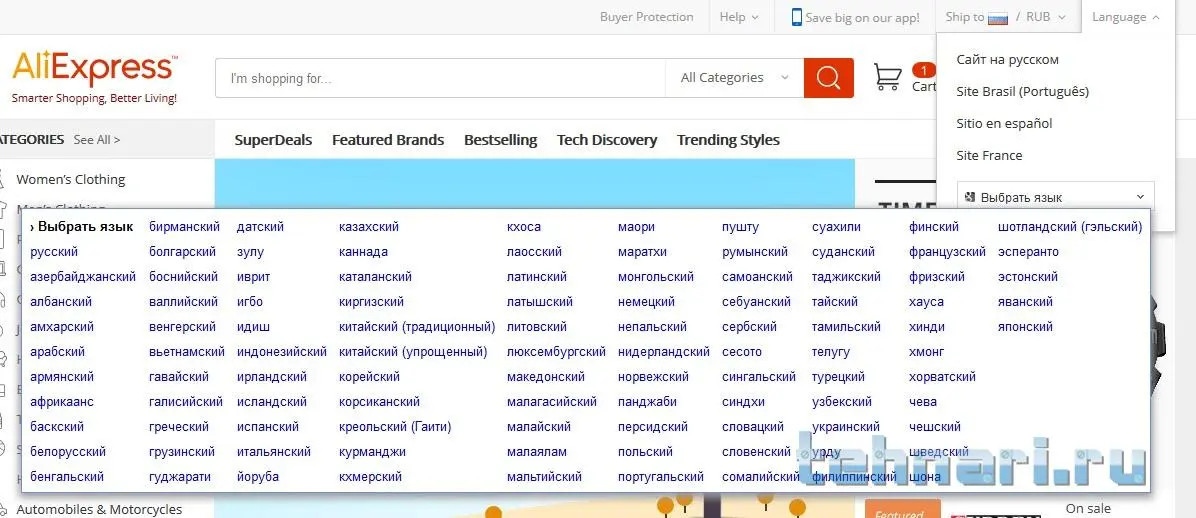Select вьетнамский language
This screenshot has width=1196, height=518.
(x=187, y=352)
